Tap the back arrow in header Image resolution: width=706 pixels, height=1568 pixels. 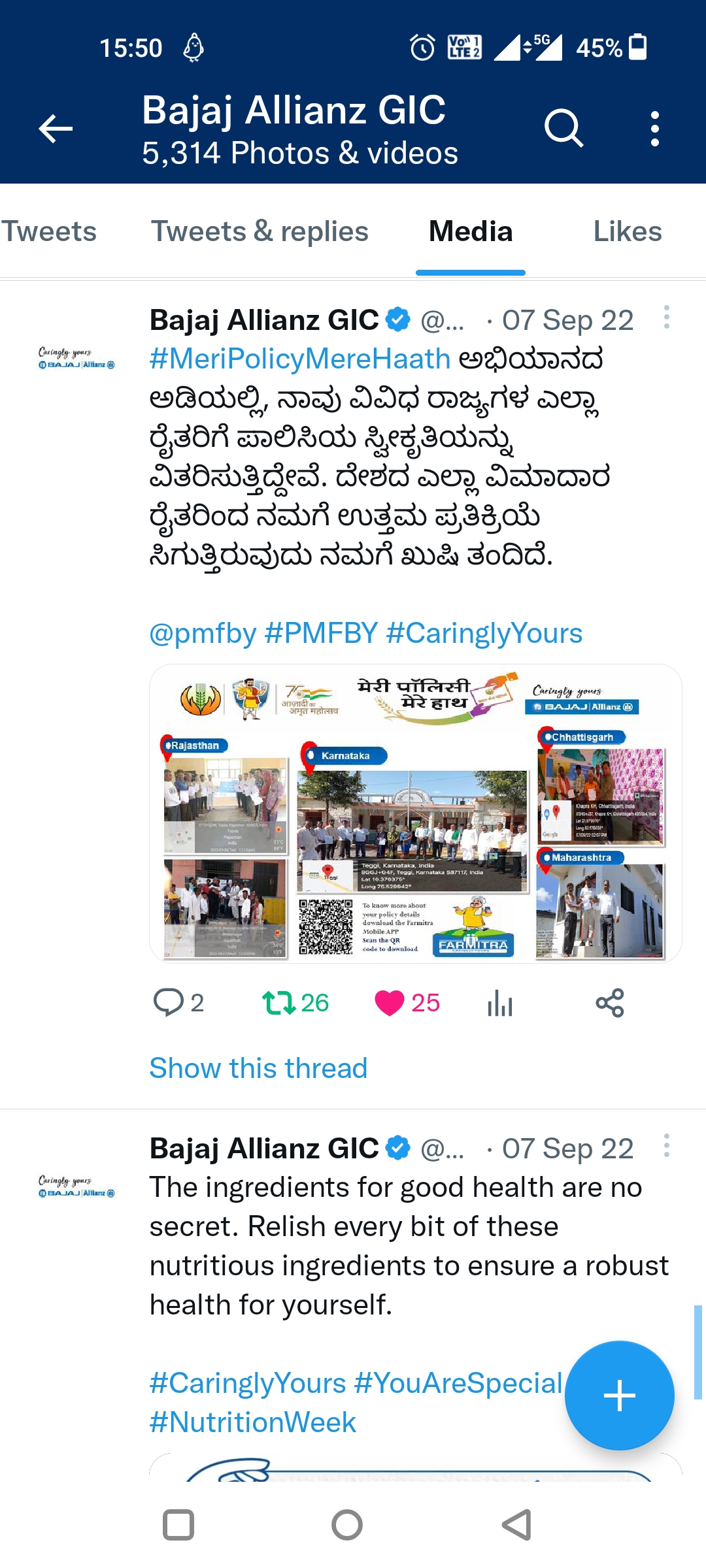pyautogui.click(x=56, y=128)
